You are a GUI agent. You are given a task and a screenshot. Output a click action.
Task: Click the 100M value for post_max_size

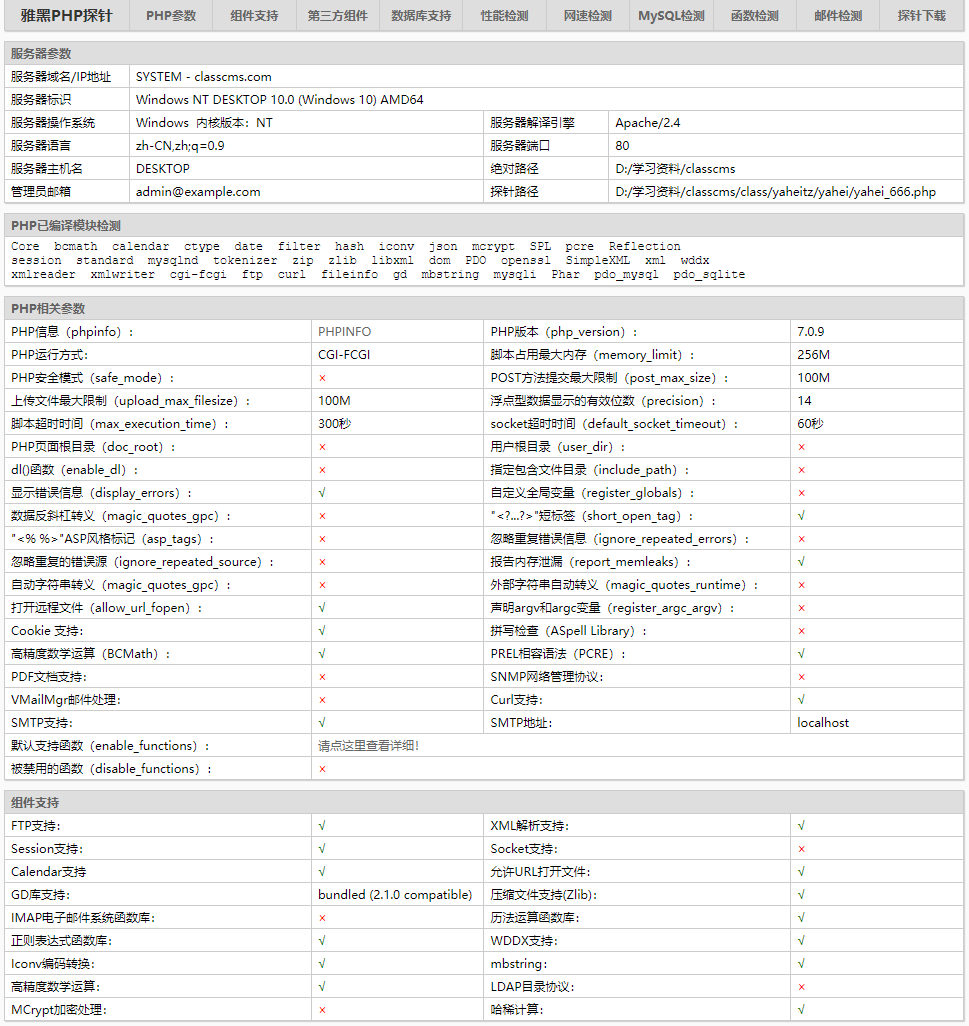[813, 378]
